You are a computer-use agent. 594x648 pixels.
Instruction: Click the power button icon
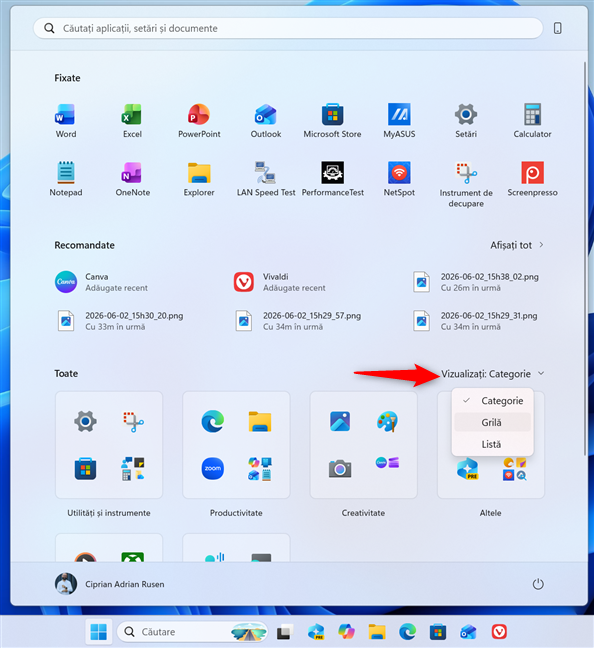[x=538, y=584]
